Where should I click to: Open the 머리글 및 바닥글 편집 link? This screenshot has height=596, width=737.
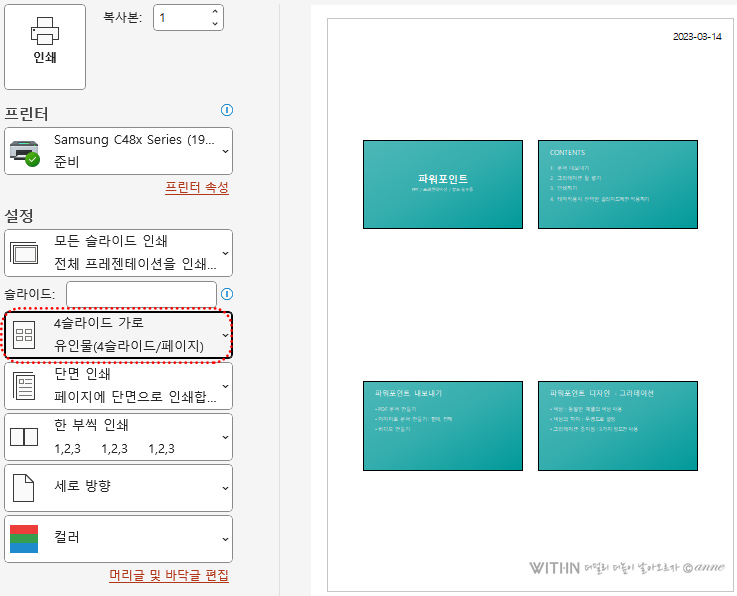[169, 575]
